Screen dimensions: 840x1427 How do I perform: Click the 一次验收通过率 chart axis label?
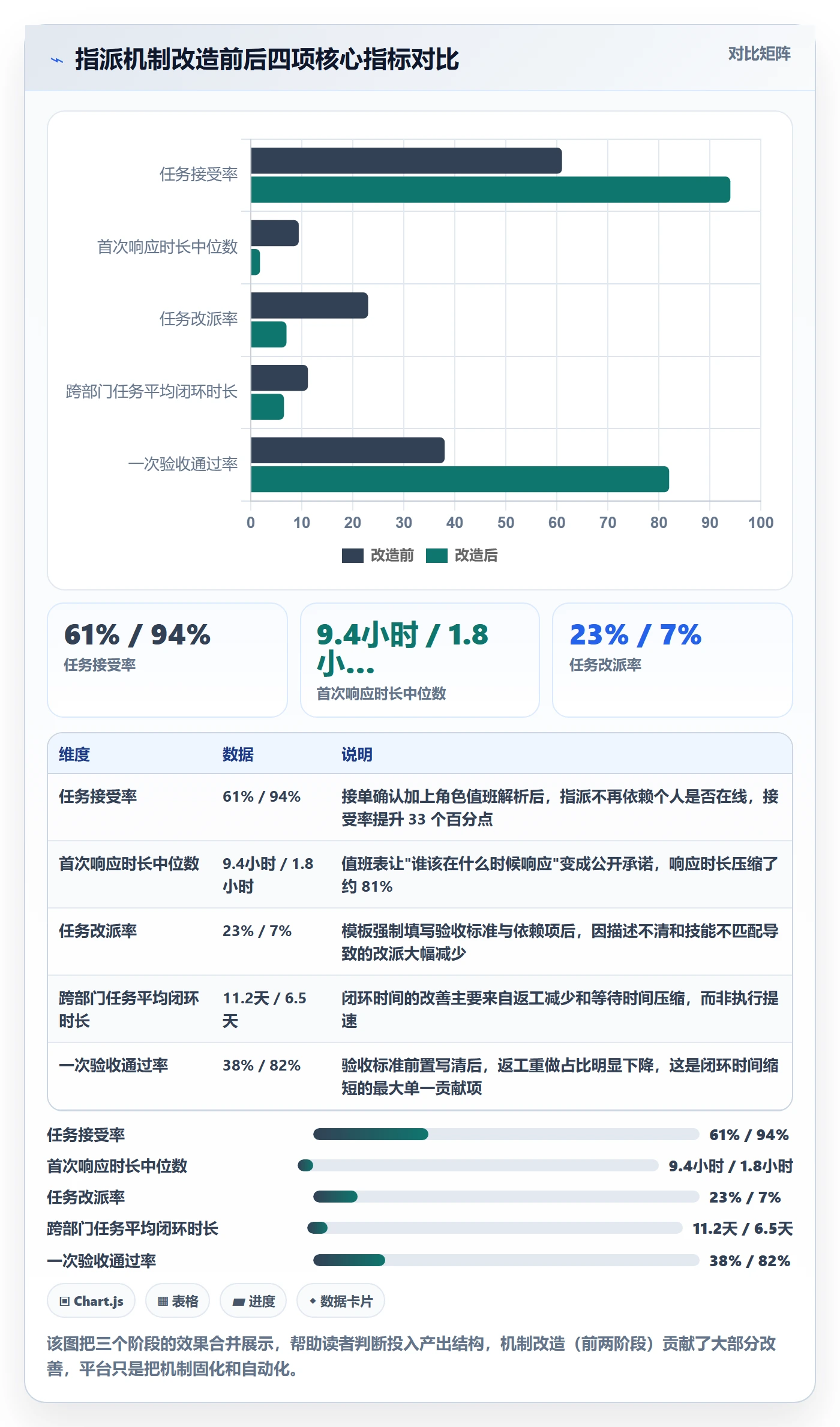(x=183, y=464)
